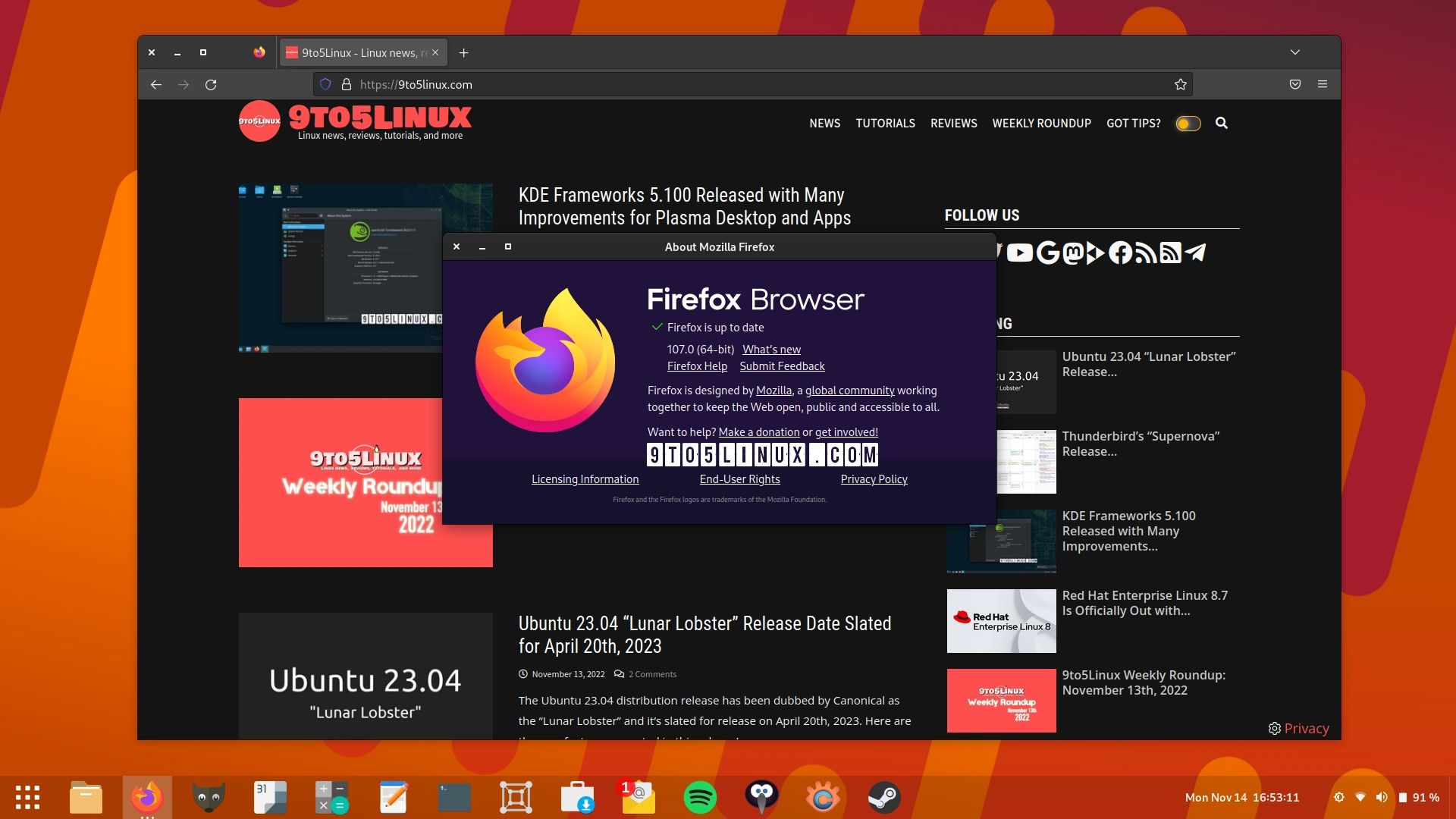
Task: Open the Licensing Information link
Action: tap(585, 479)
